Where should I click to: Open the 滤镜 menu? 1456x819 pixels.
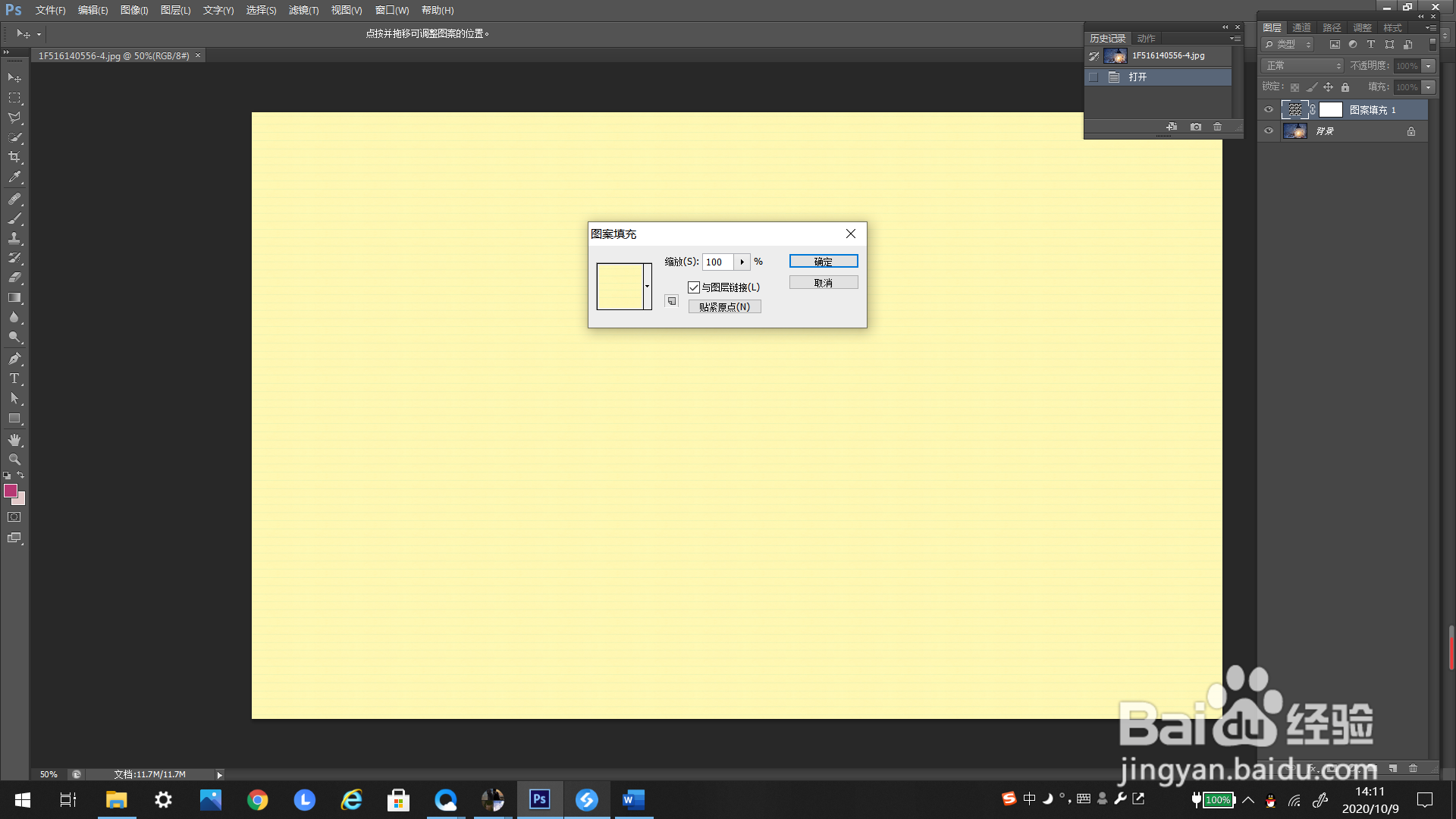[x=303, y=11]
